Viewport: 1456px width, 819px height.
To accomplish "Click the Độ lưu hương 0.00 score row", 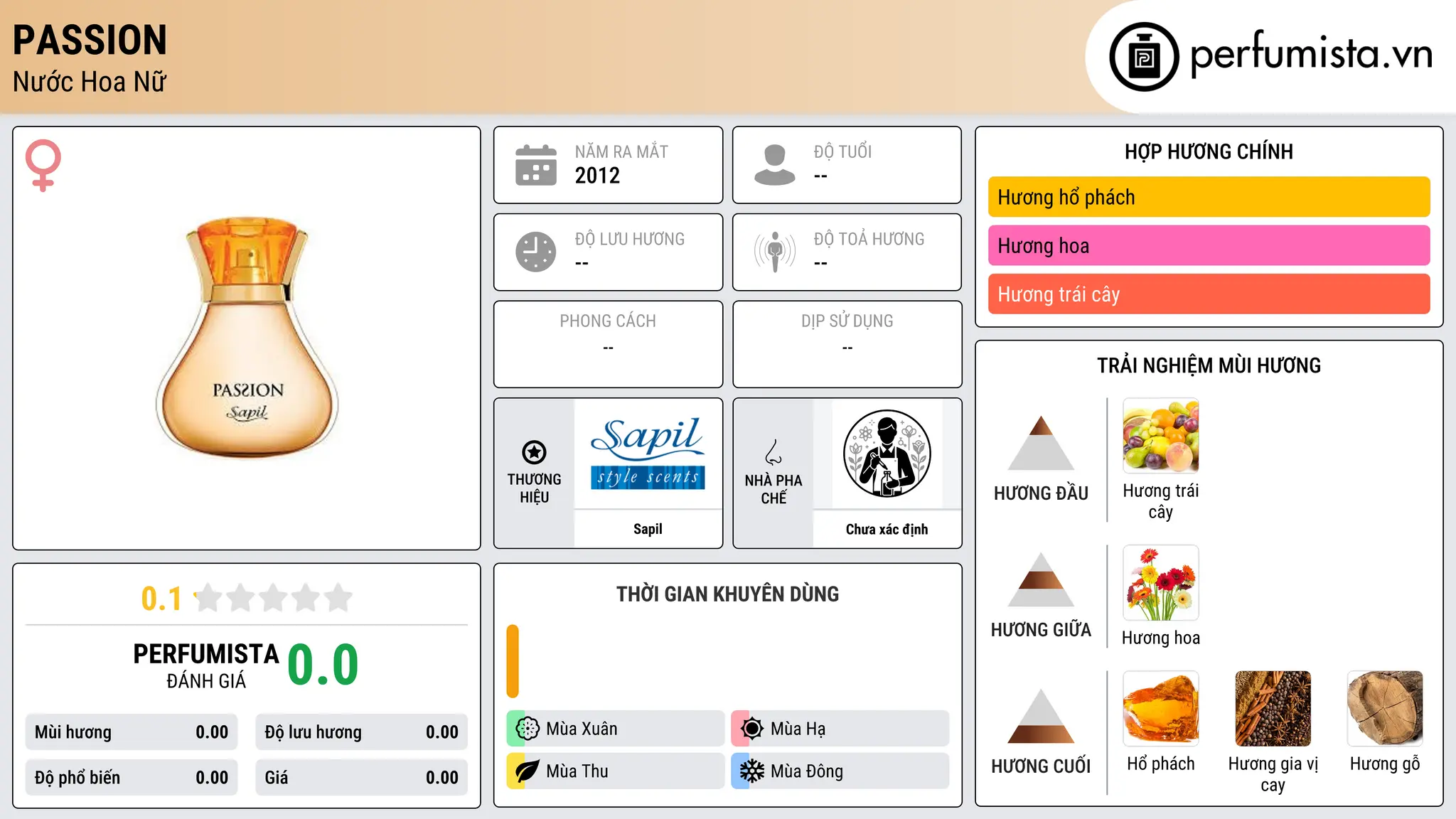I will [x=362, y=732].
